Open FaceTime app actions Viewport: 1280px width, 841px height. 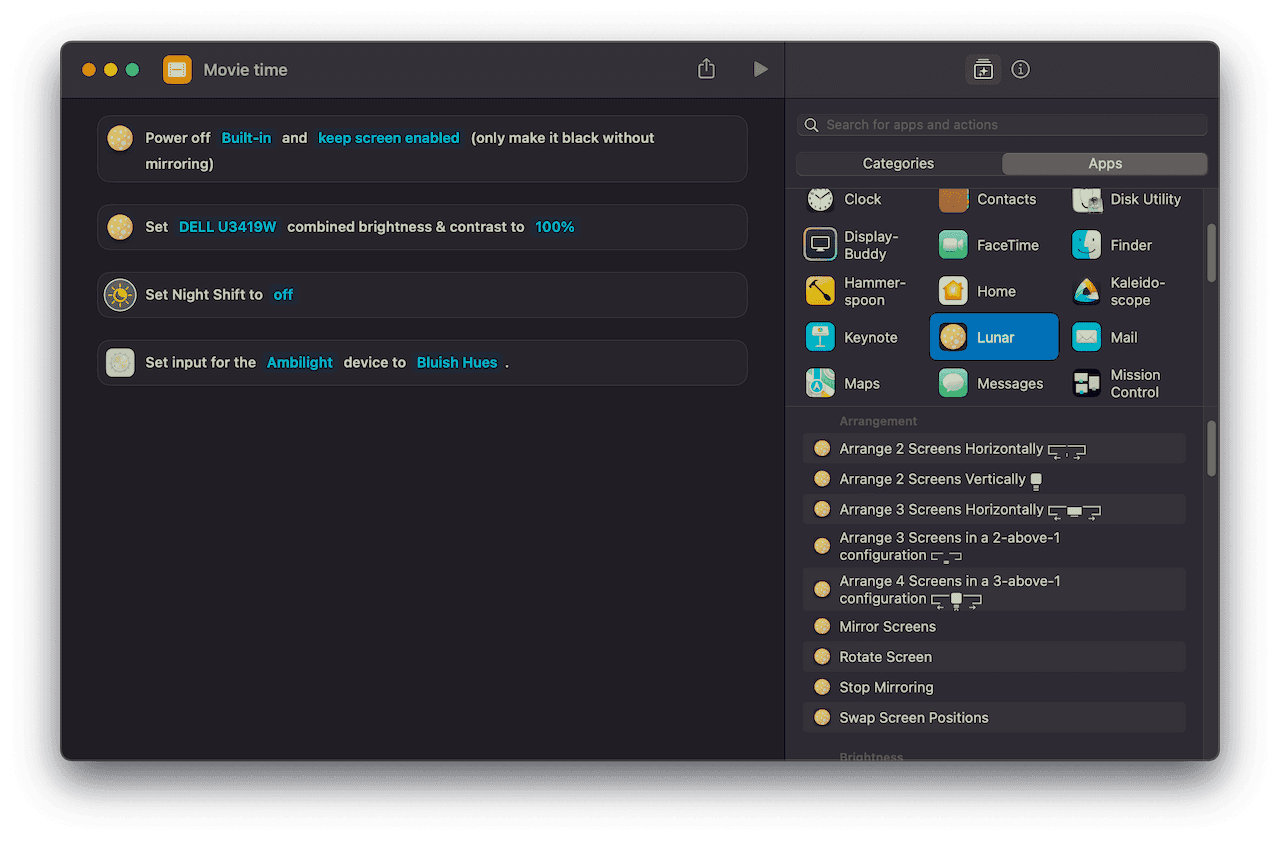[989, 245]
